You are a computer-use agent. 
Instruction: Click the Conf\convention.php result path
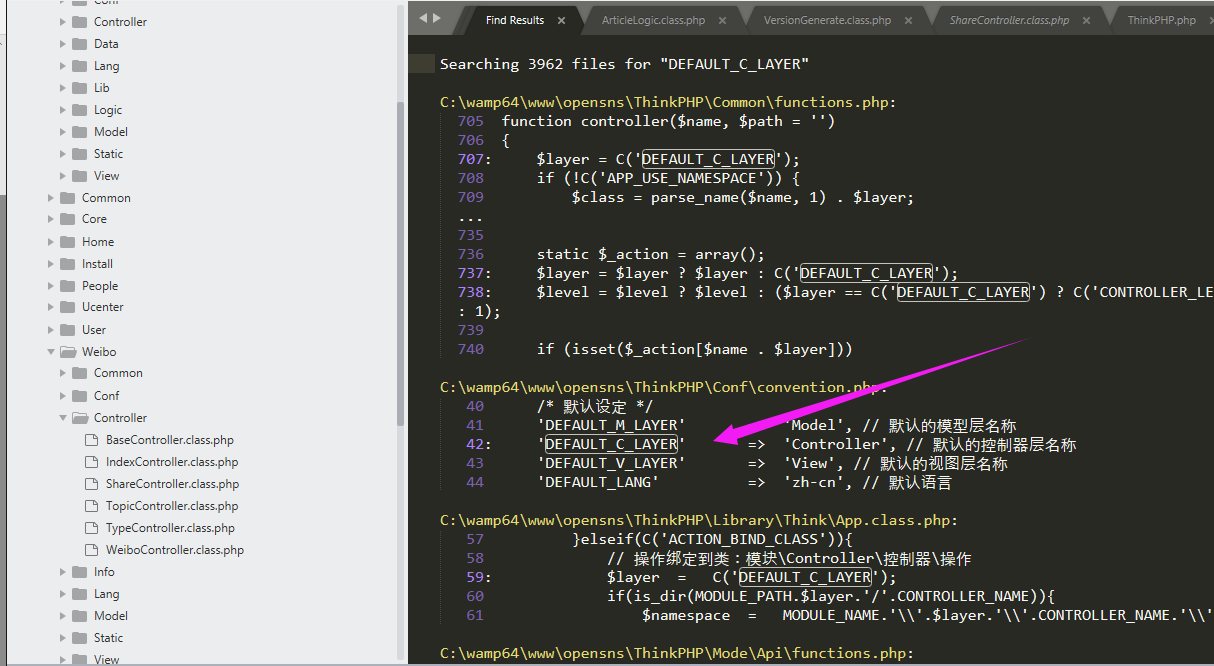point(663,387)
